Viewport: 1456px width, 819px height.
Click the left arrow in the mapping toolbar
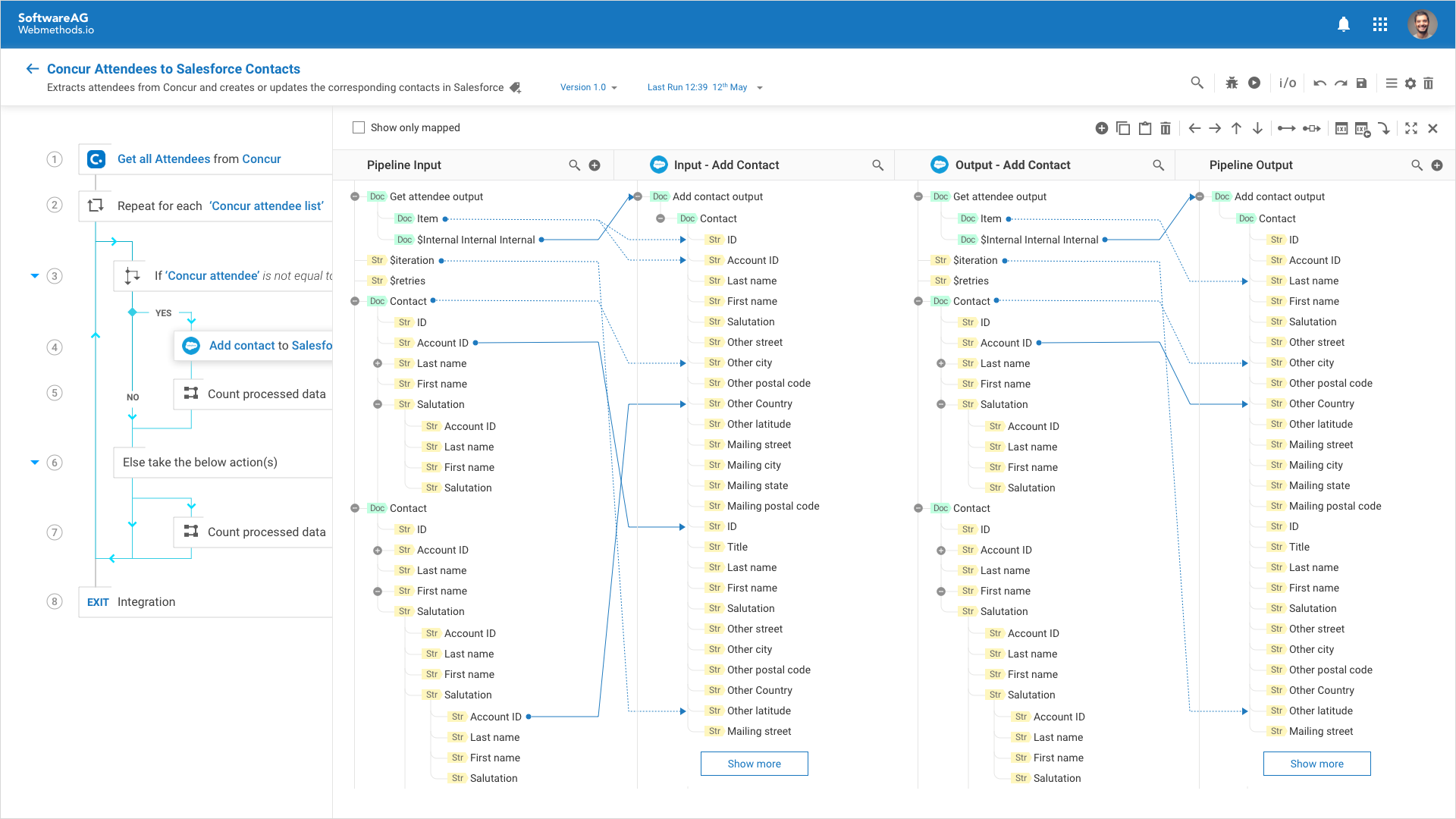1194,128
